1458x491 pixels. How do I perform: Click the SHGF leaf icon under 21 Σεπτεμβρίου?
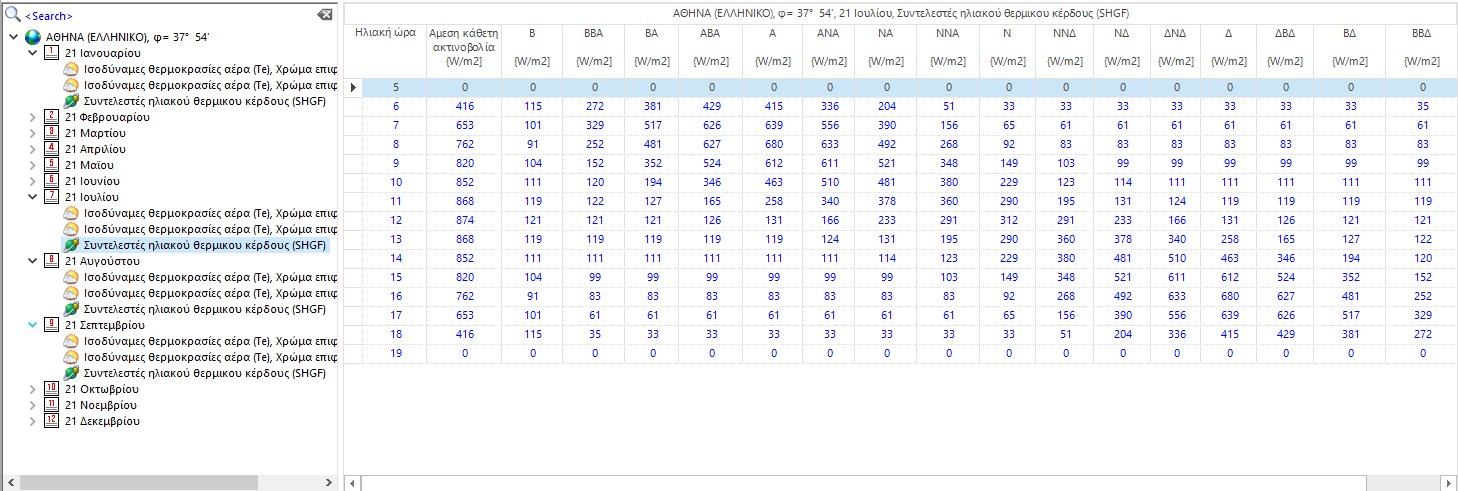click(x=72, y=373)
